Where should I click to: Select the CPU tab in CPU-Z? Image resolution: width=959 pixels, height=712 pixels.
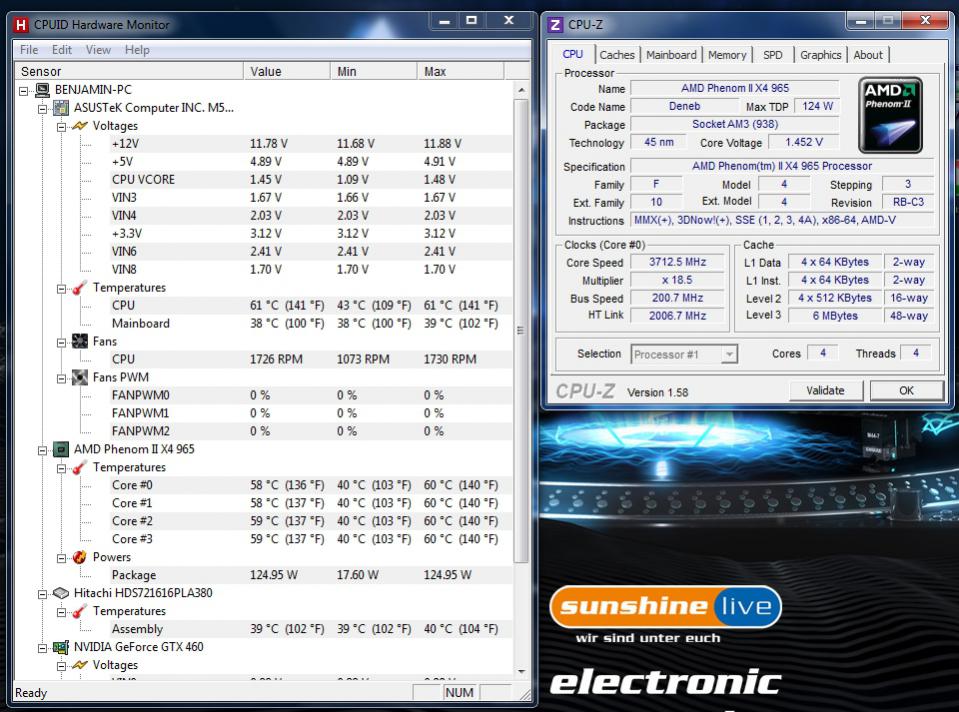[x=572, y=54]
